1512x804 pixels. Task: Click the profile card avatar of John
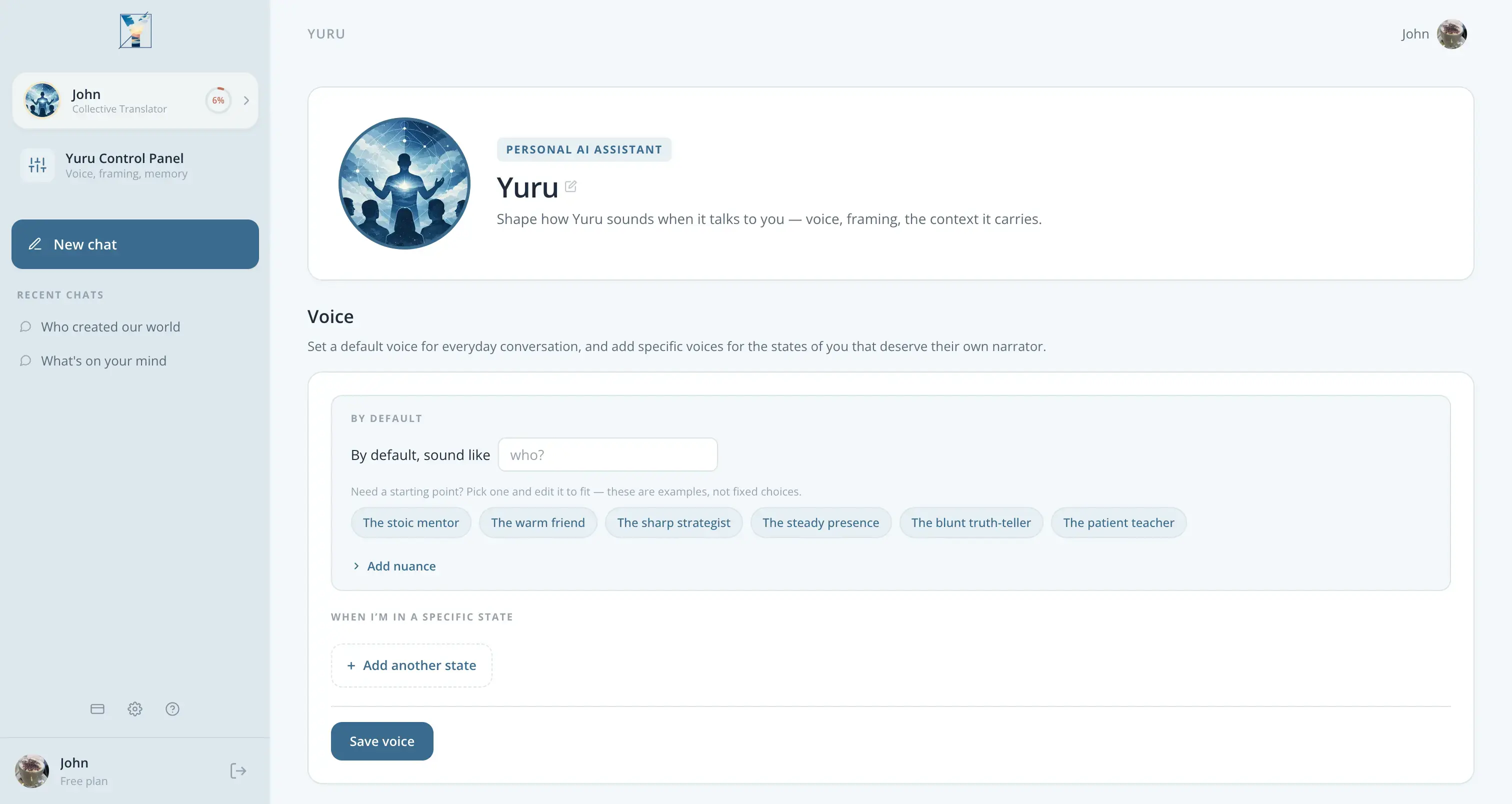coord(41,100)
